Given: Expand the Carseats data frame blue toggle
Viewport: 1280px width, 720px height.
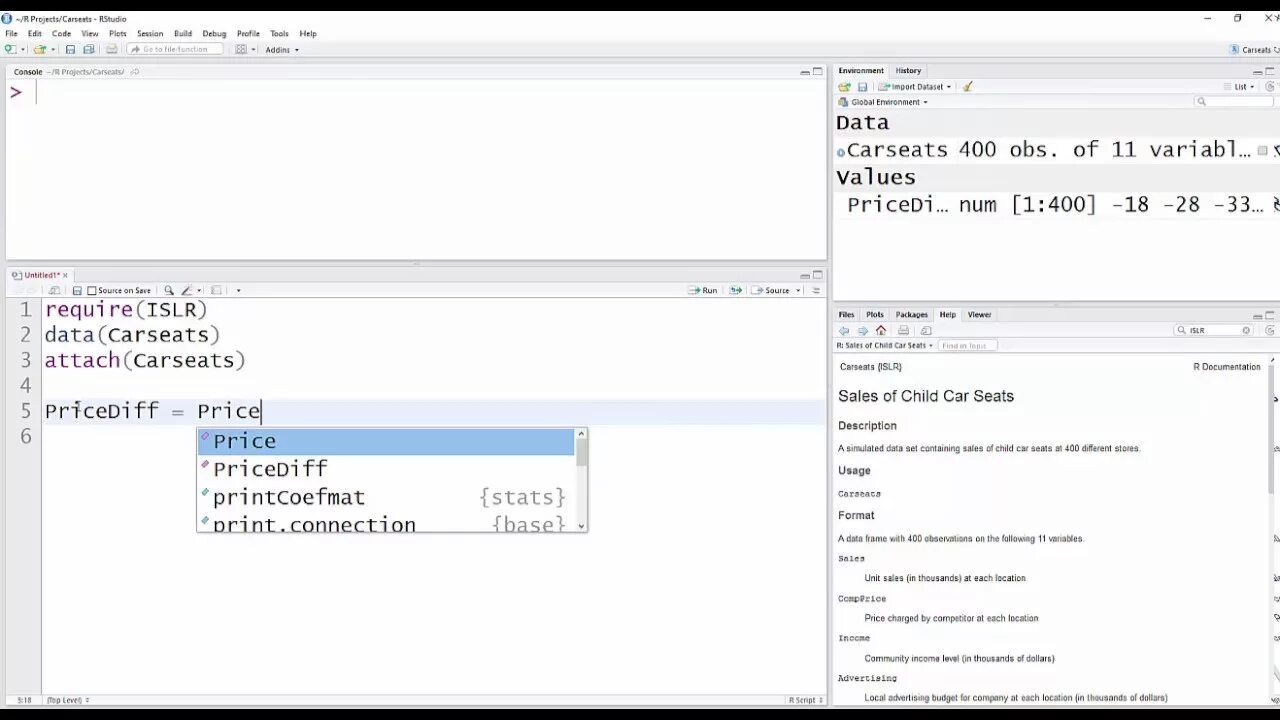Looking at the screenshot, I should 841,152.
